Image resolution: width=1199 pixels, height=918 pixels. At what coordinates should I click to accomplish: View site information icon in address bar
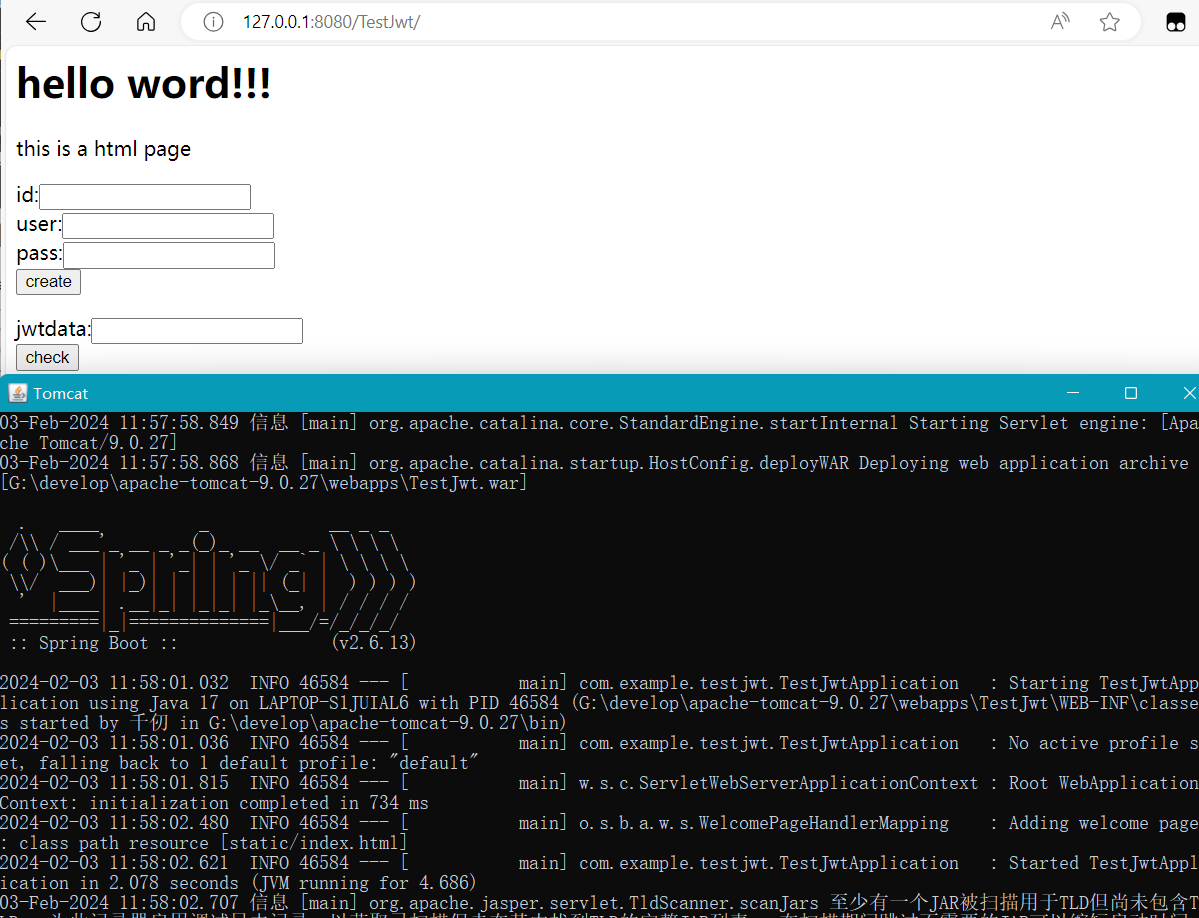213,22
